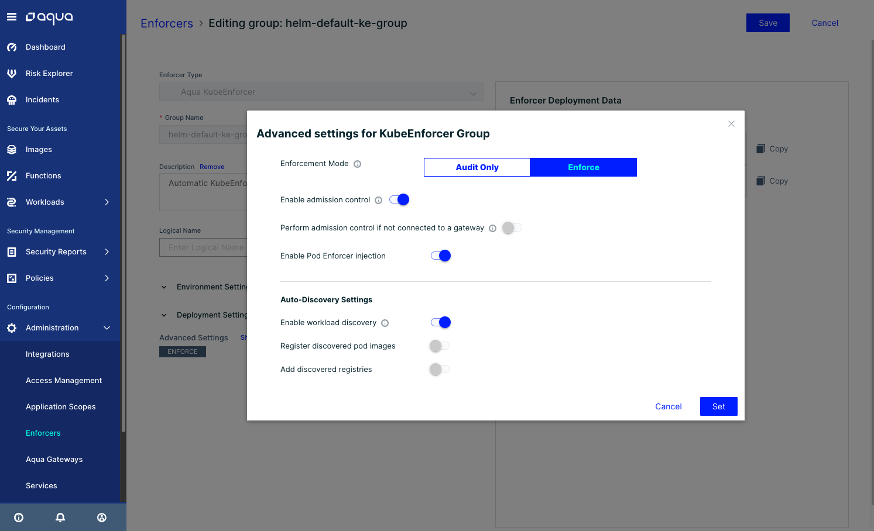
Task: Toggle Add discovered registries switch
Action: coord(439,369)
